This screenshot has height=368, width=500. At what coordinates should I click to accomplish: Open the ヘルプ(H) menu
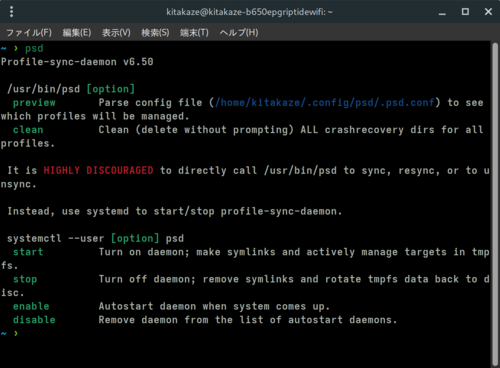click(239, 33)
